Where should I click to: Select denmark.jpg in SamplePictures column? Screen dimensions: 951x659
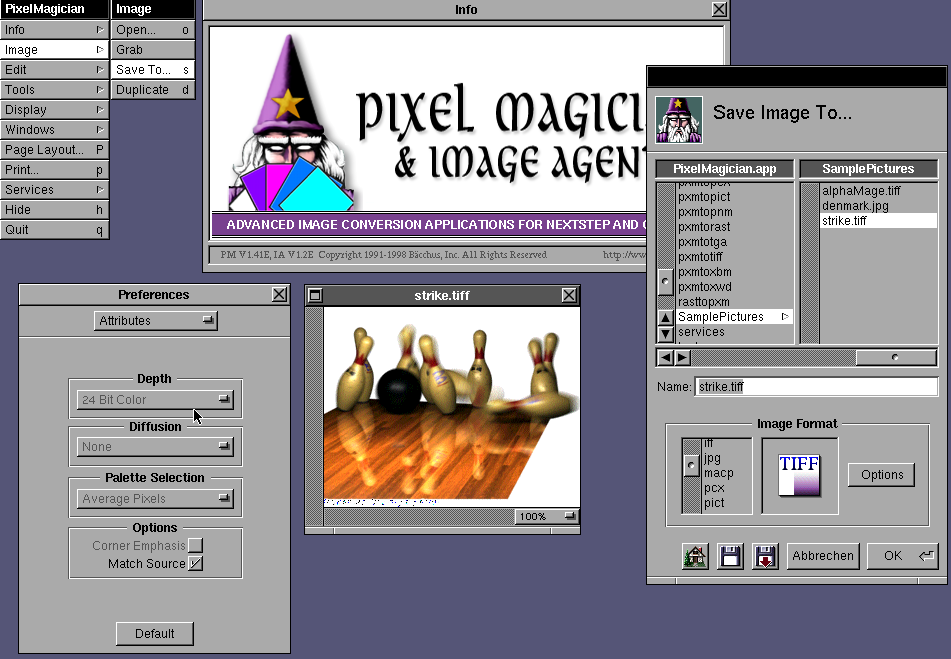click(x=855, y=206)
